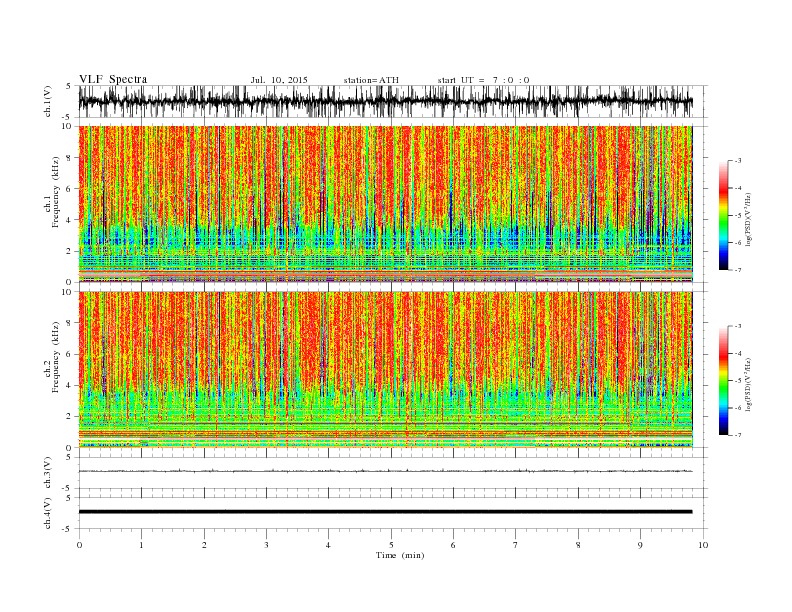
Task: Click the 'start UT = 7 :0 :0' text
Action: coord(483,80)
